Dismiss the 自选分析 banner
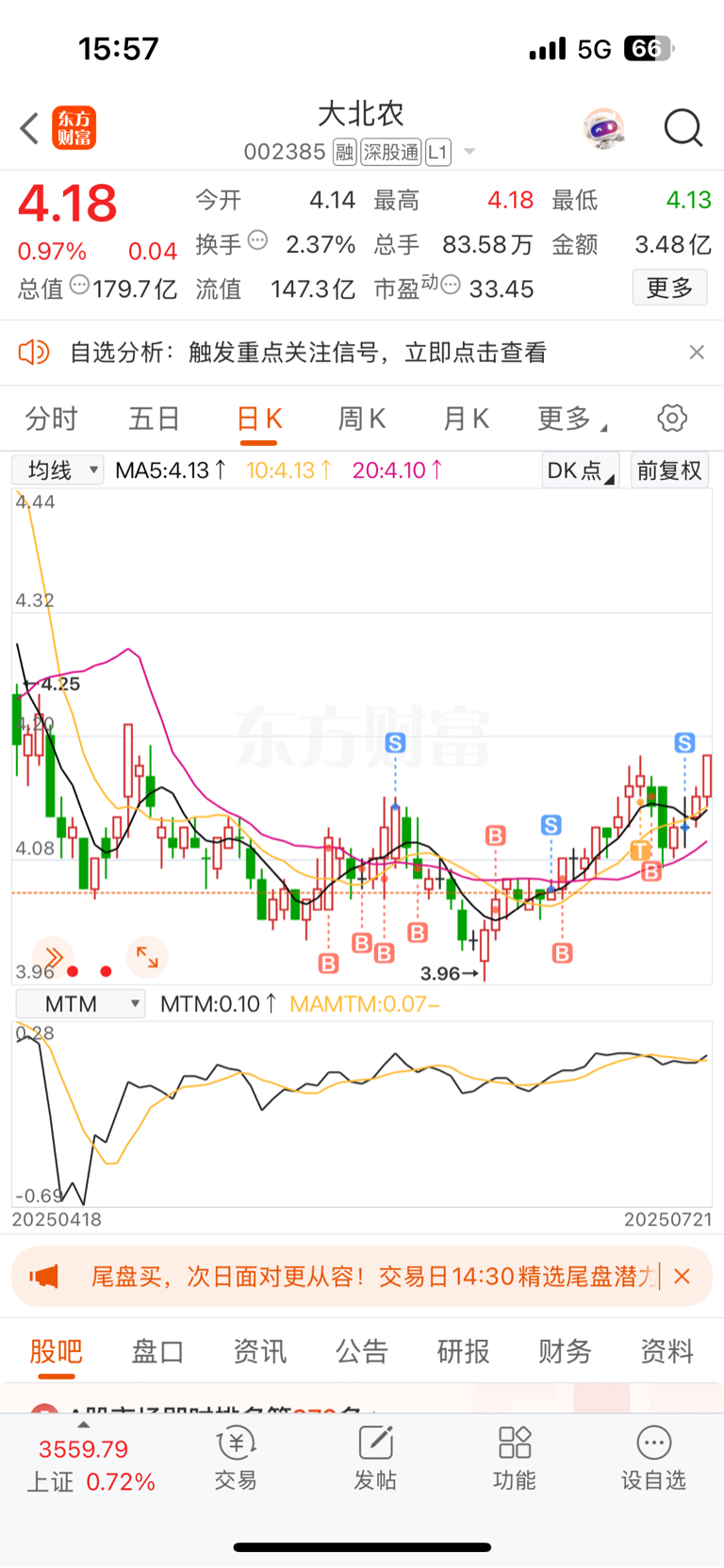 (x=697, y=353)
